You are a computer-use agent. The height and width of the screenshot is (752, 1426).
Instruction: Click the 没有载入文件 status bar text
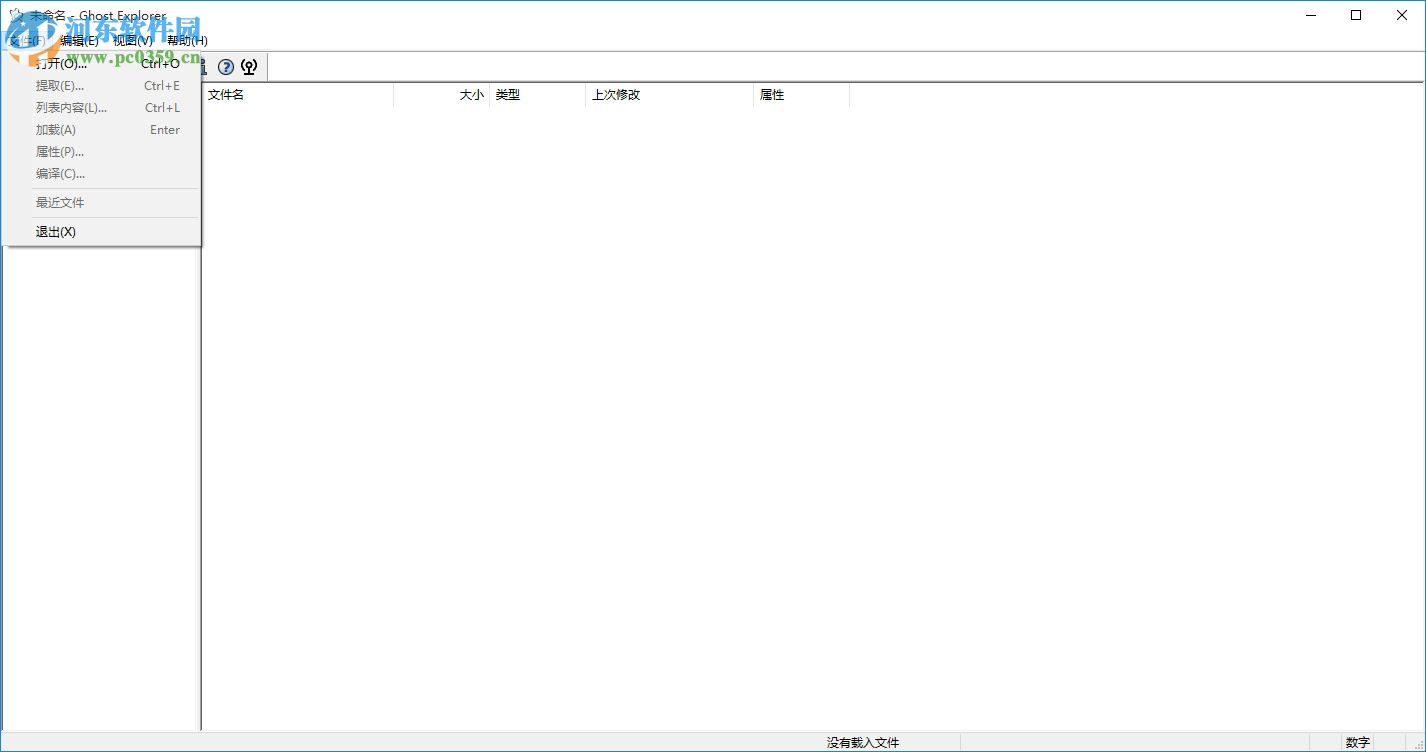(863, 743)
